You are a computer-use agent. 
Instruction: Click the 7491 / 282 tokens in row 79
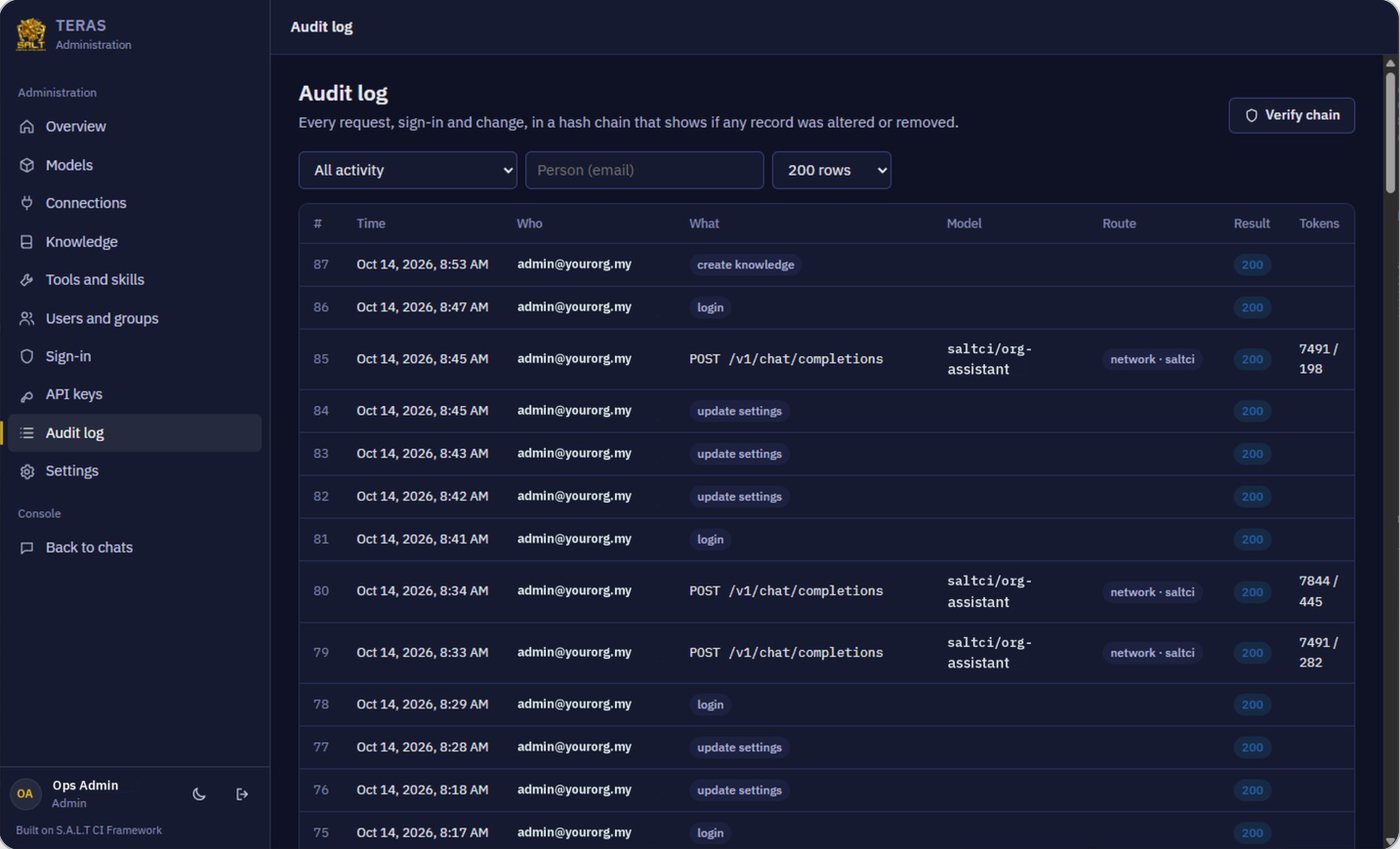(1318, 653)
